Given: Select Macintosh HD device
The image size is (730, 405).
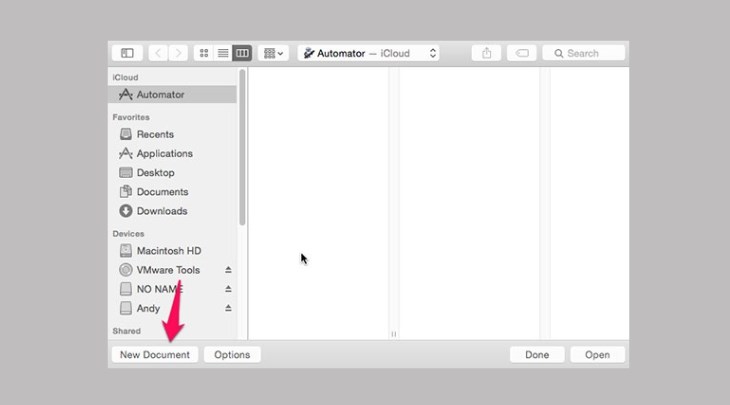Looking at the screenshot, I should pos(172,251).
